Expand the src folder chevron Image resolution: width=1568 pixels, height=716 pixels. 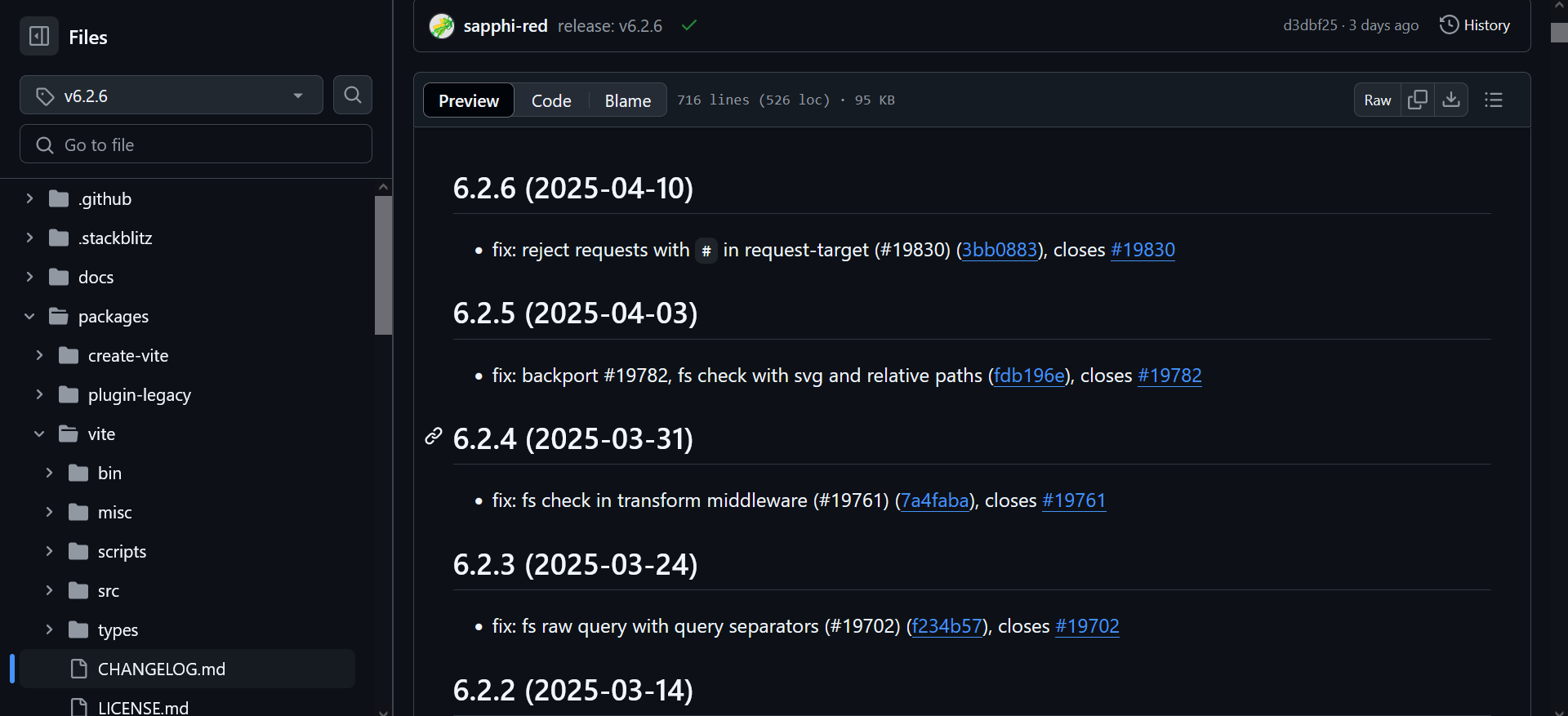point(49,590)
